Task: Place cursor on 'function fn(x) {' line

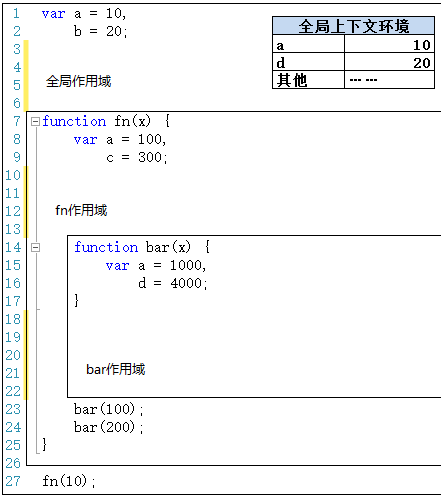Action: [106, 121]
